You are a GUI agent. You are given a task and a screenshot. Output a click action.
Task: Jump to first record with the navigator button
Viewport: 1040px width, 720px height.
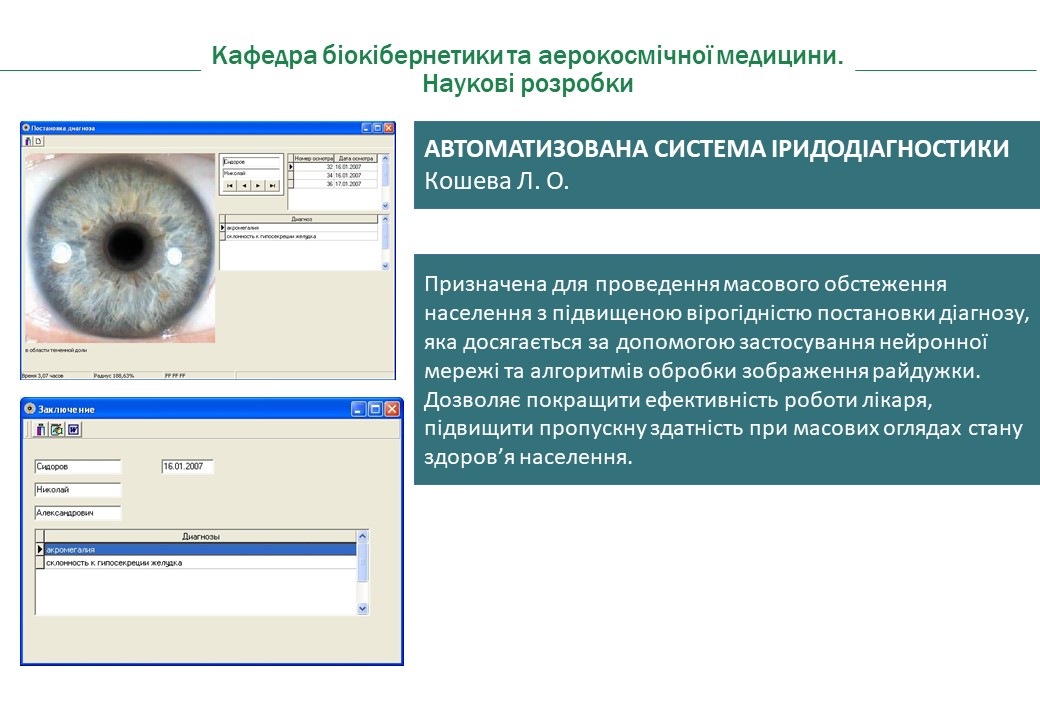click(229, 185)
